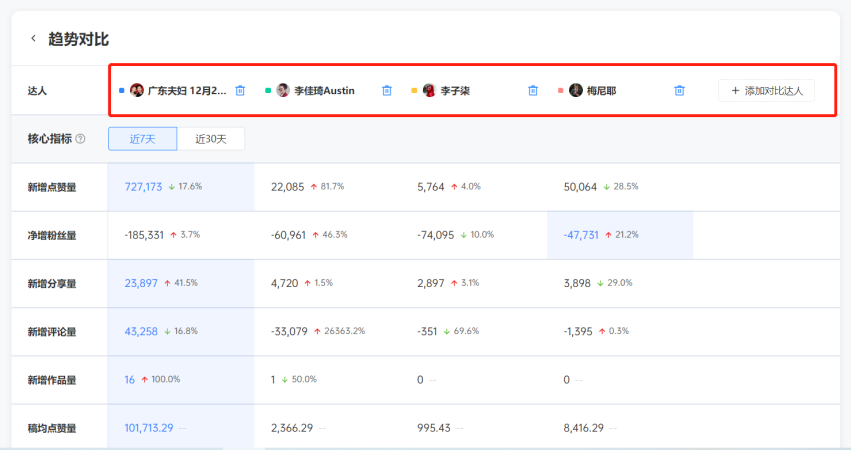Click the avatar for 梅尼耶
851x450 pixels.
(576, 91)
